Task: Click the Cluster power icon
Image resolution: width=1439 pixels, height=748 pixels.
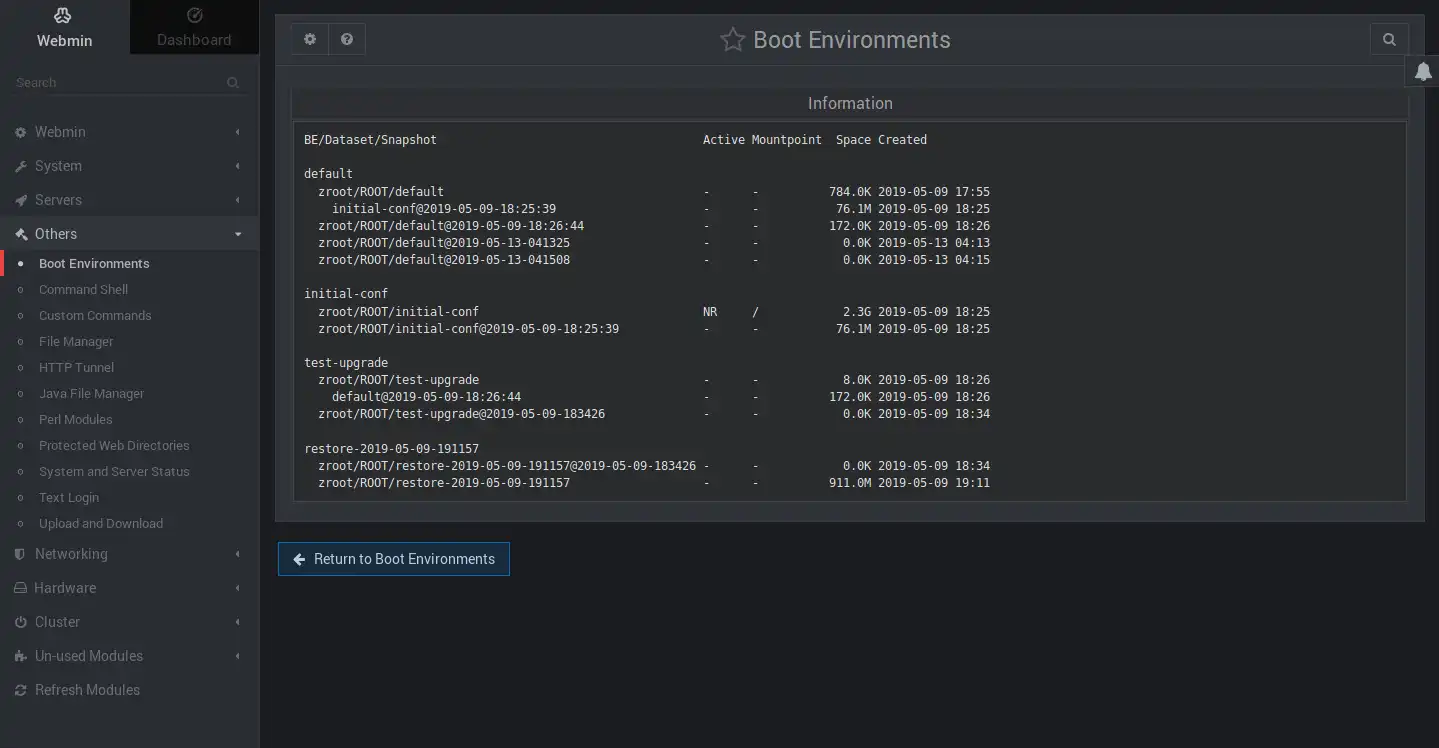Action: (x=21, y=622)
